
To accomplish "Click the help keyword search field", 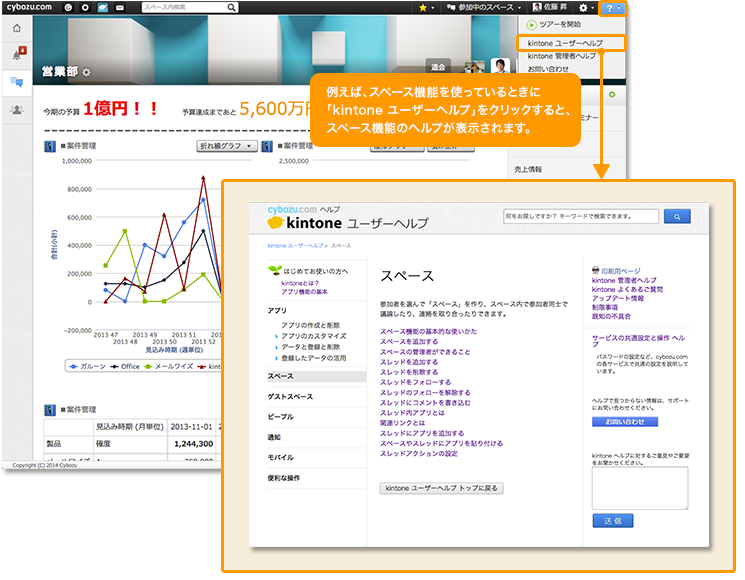I will point(581,216).
